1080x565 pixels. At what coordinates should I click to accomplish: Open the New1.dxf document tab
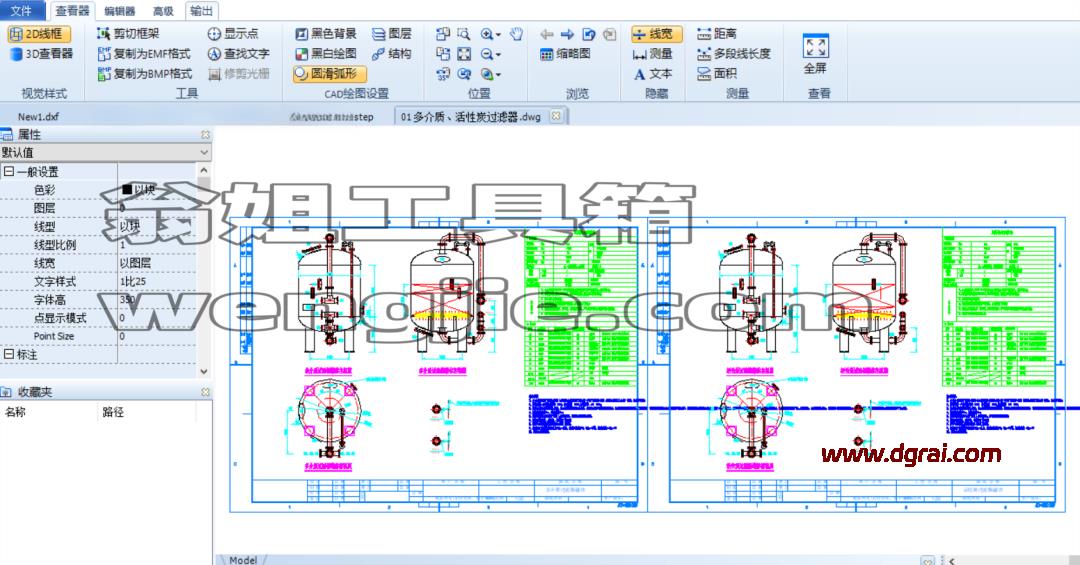pos(38,116)
